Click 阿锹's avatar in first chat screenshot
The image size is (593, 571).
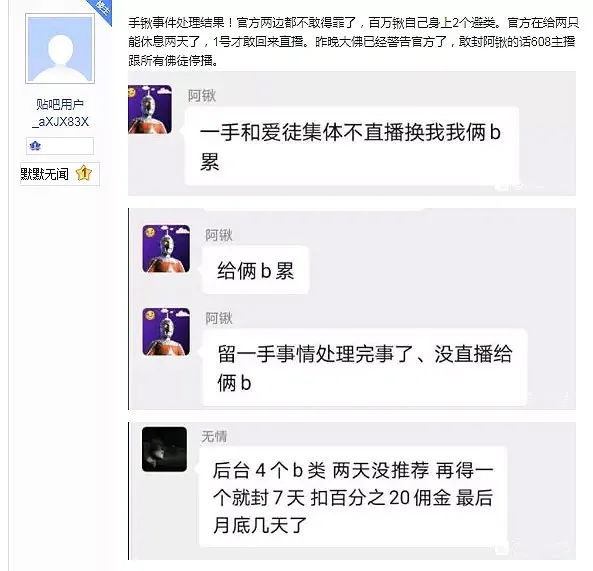(150, 110)
